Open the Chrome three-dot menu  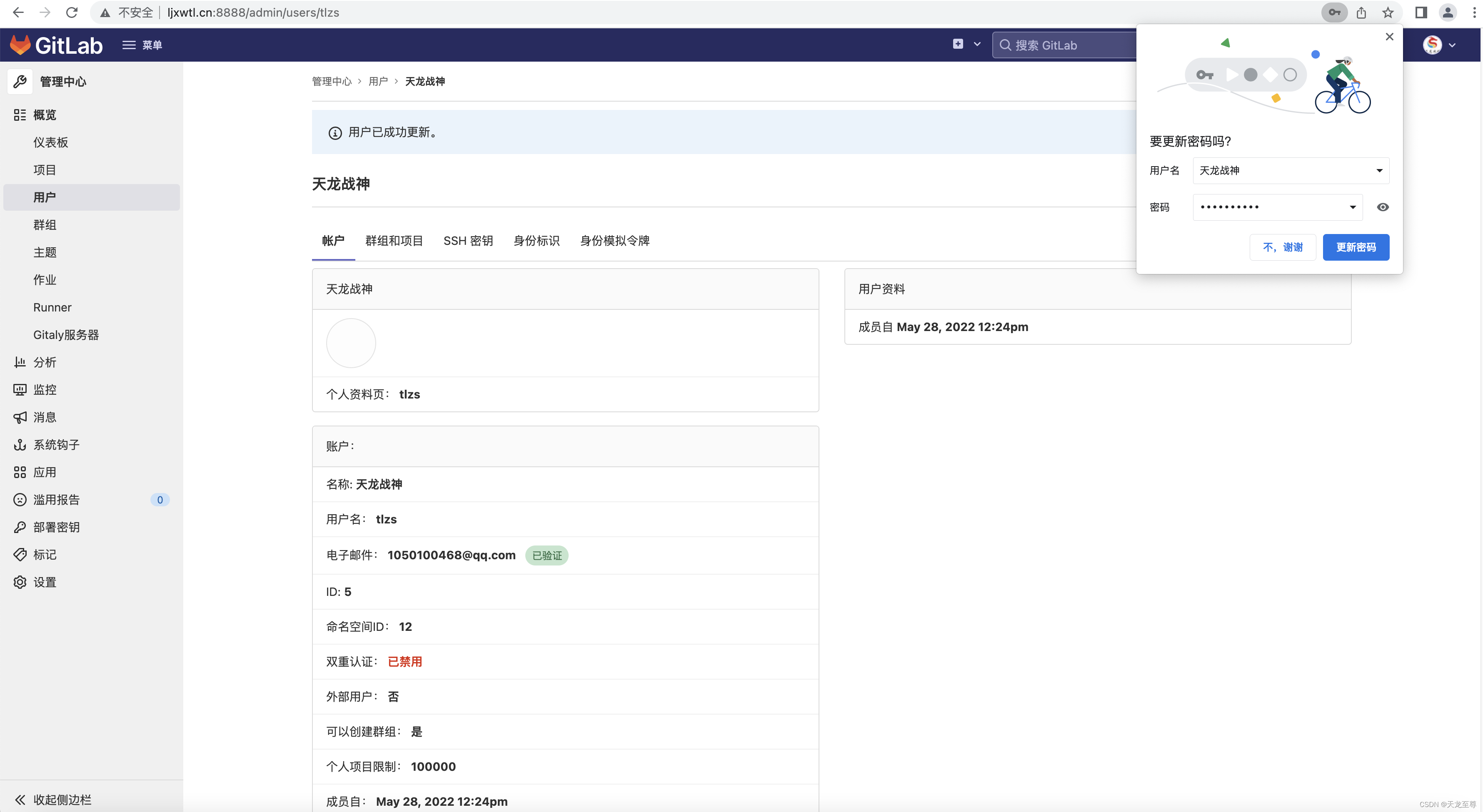pos(1474,12)
